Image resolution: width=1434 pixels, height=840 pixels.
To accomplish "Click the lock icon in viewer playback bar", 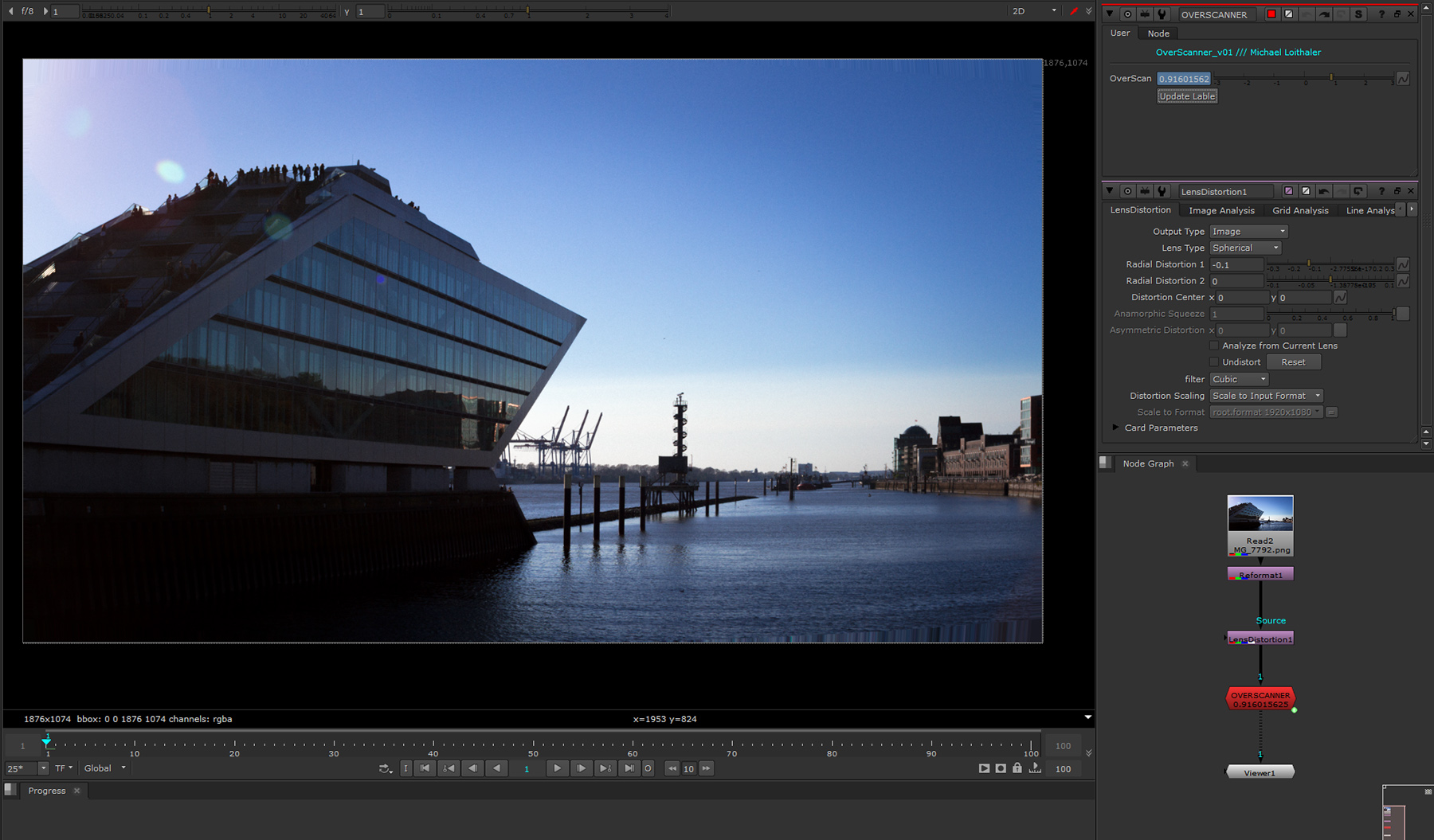I will (1017, 768).
